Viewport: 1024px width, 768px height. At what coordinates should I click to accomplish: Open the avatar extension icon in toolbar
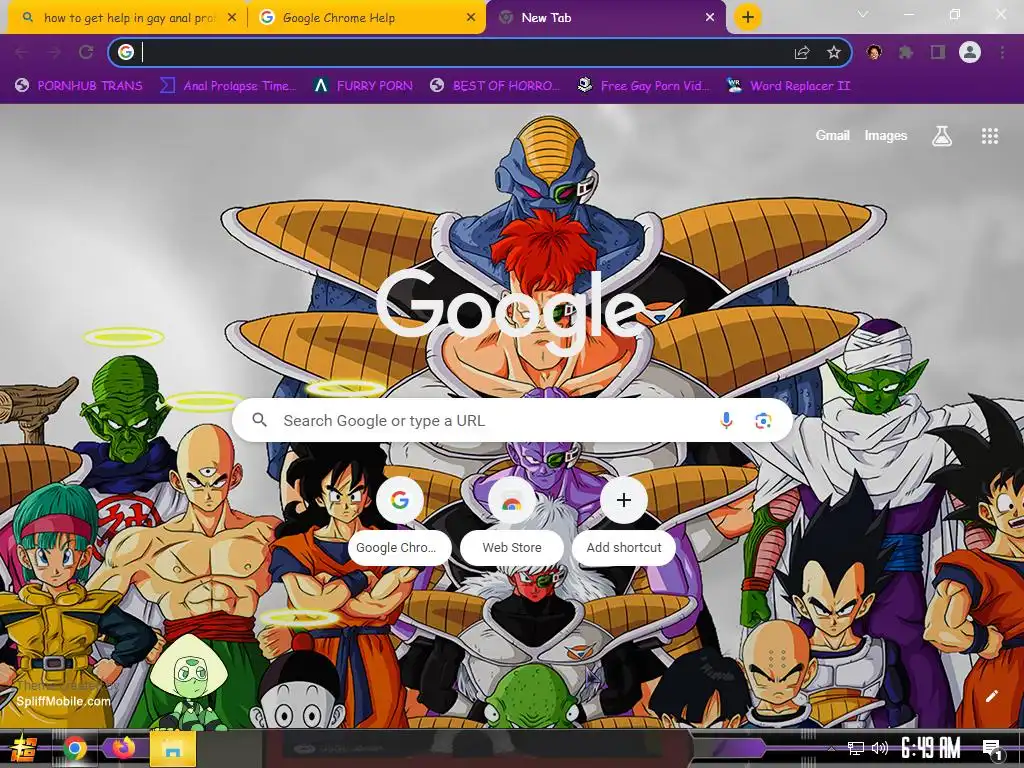coord(874,52)
